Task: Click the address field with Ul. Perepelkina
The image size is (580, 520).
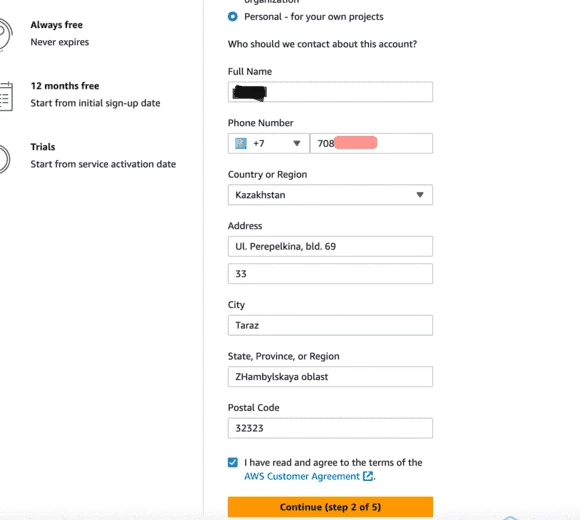Action: pyautogui.click(x=330, y=246)
